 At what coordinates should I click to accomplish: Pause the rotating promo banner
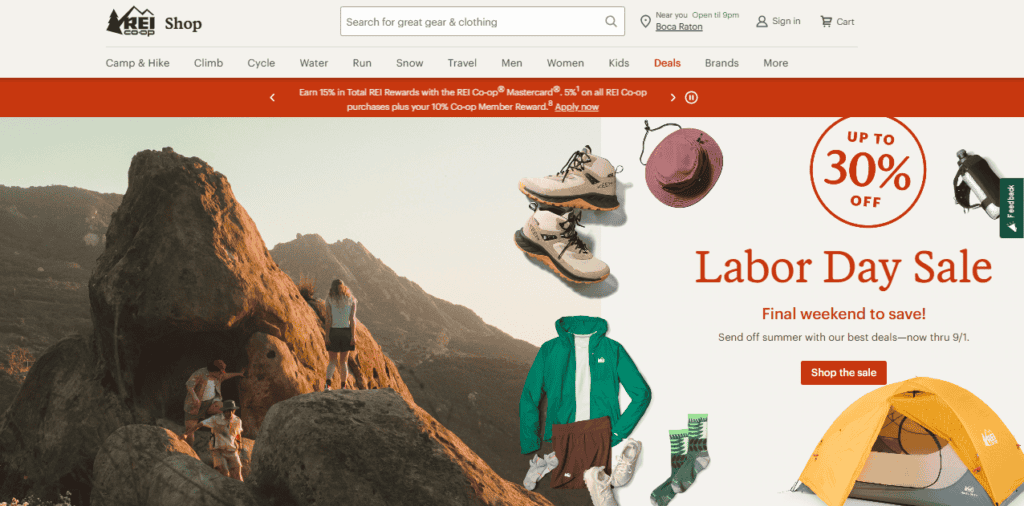[692, 98]
